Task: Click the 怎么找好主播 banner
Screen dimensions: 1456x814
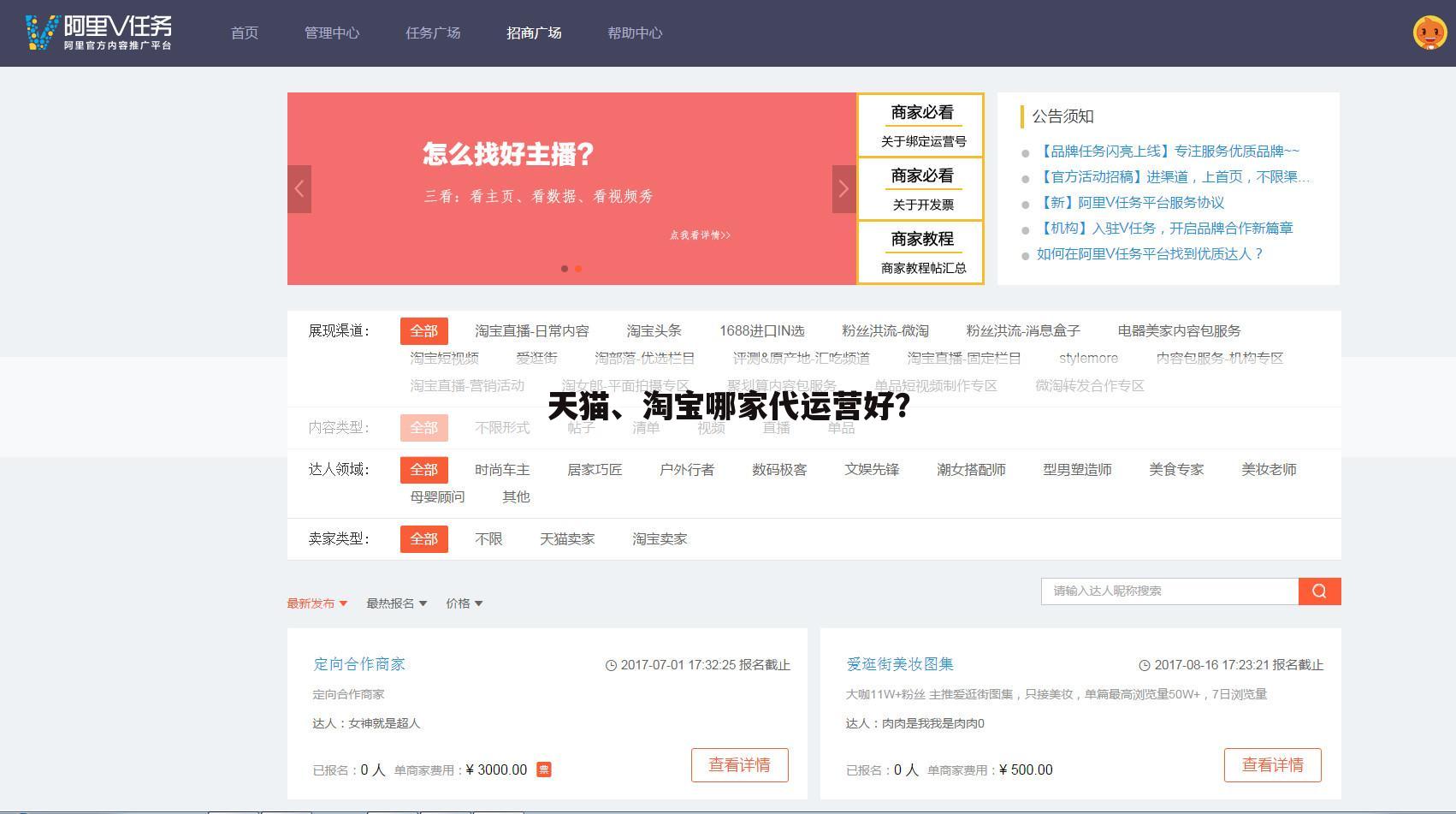Action: click(571, 188)
